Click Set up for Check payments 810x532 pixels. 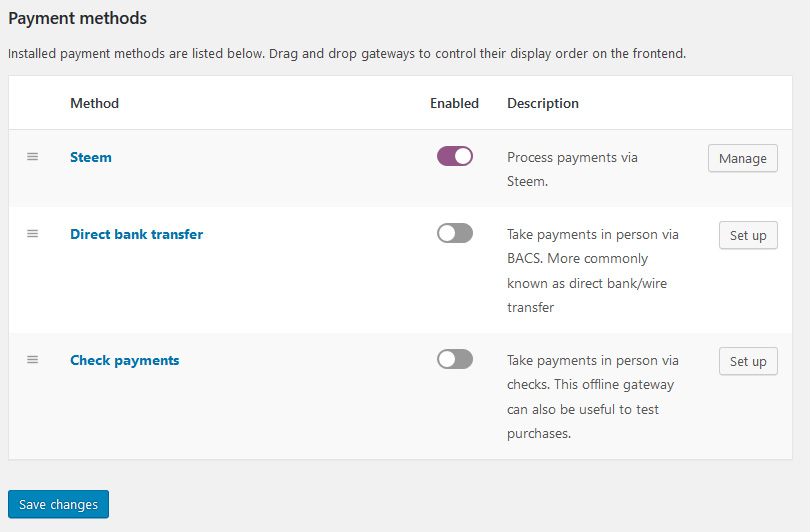[748, 362]
